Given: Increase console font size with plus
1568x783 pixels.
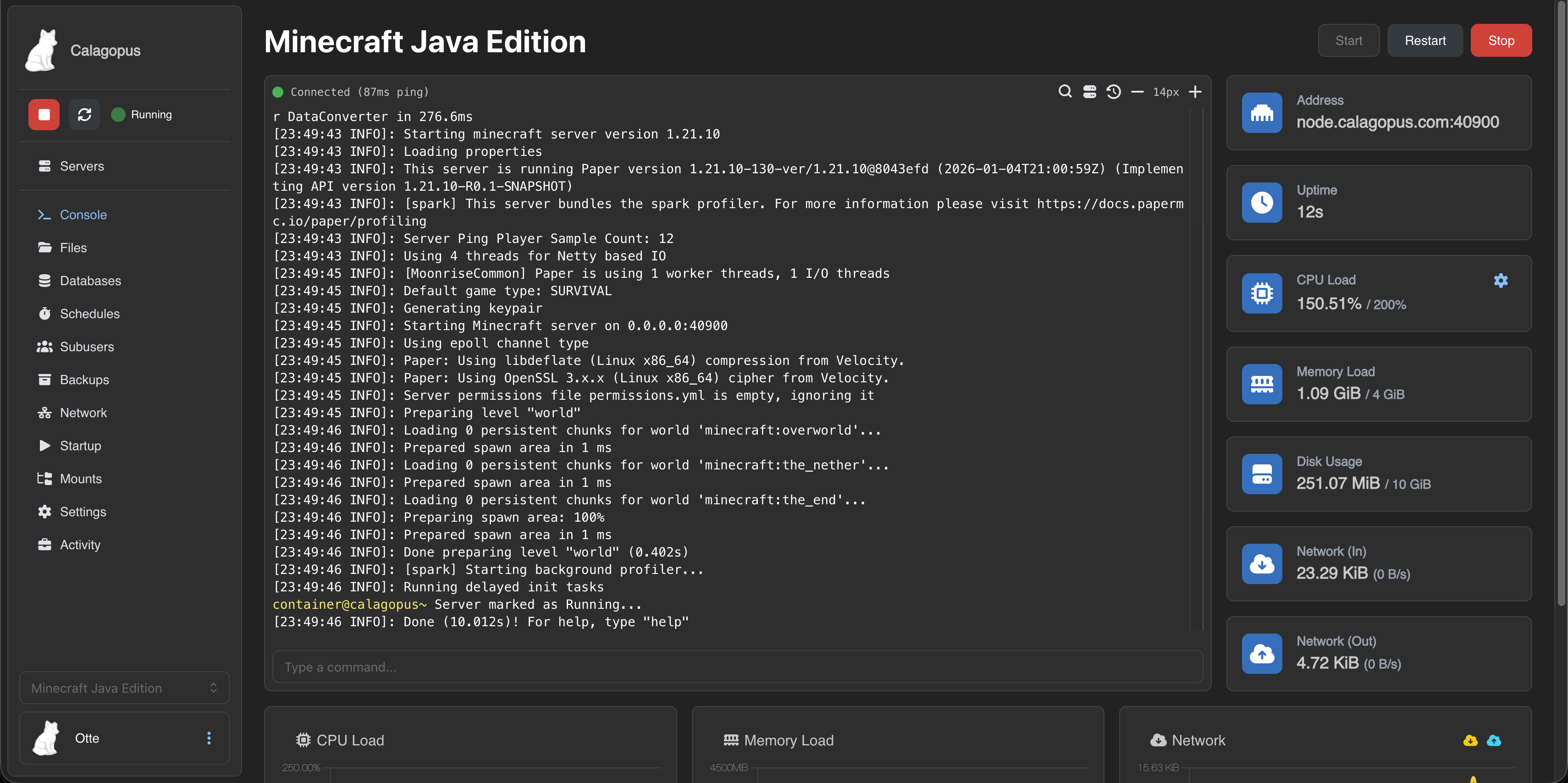Looking at the screenshot, I should [1195, 91].
